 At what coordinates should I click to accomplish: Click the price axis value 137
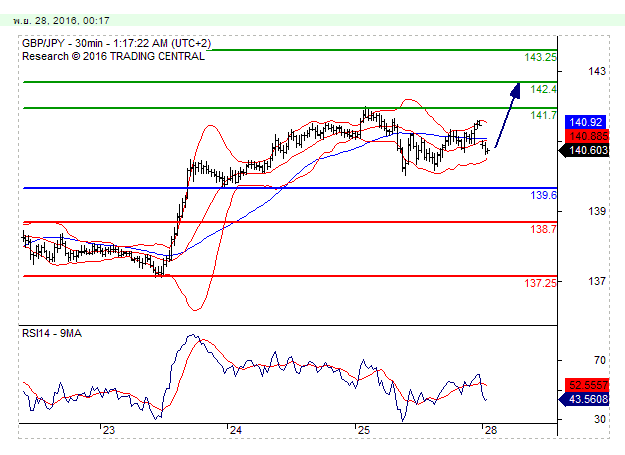coord(597,282)
